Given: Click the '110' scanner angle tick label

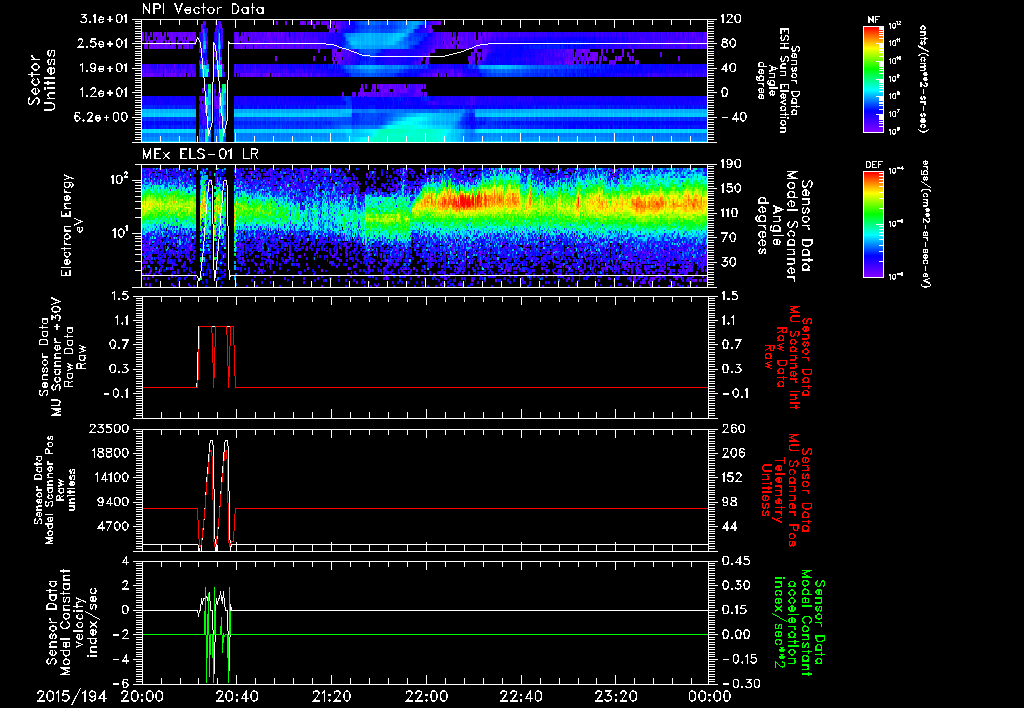Looking at the screenshot, I should (x=731, y=213).
